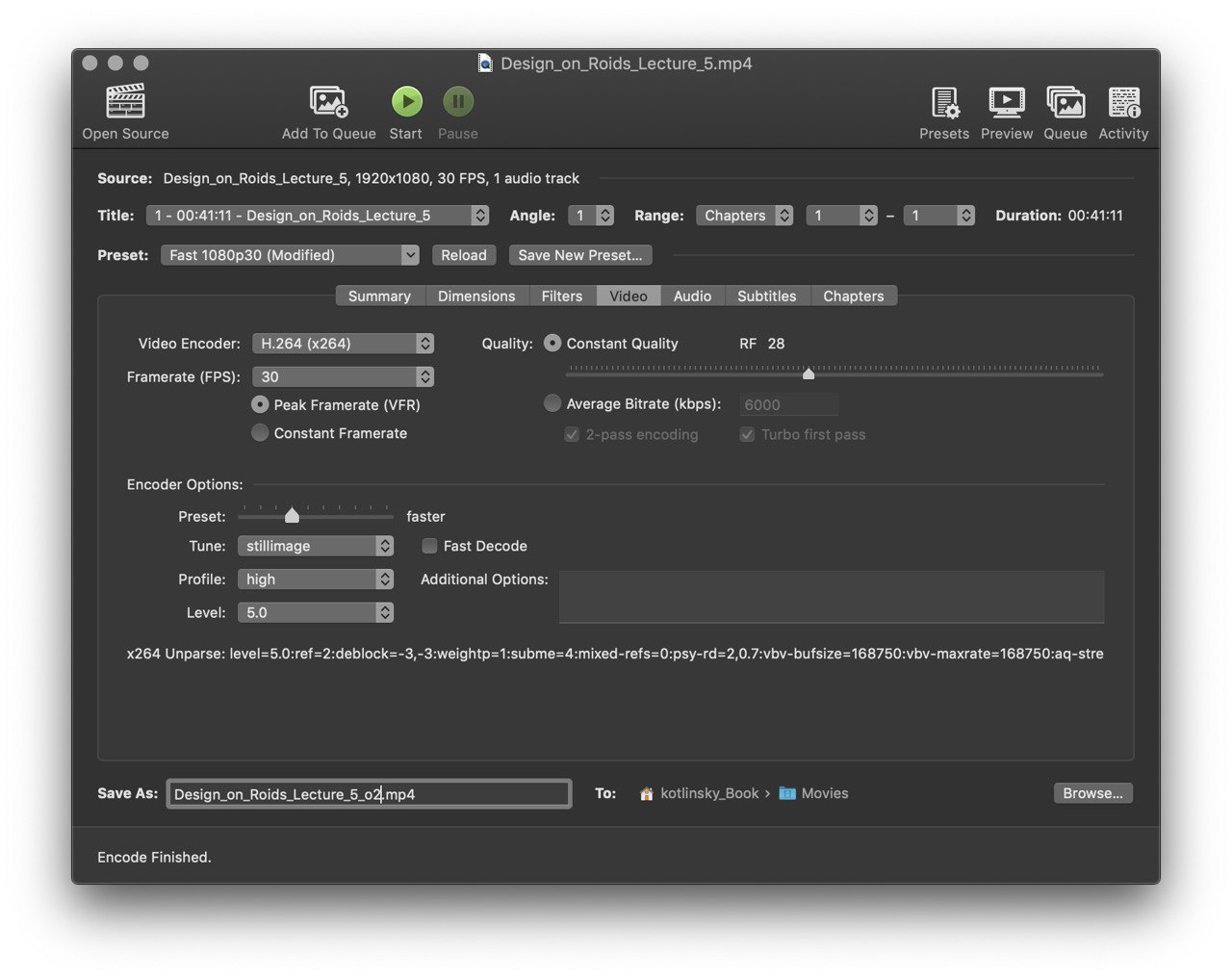
Task: Choose Peak Framerate (VFR) option
Action: point(260,404)
